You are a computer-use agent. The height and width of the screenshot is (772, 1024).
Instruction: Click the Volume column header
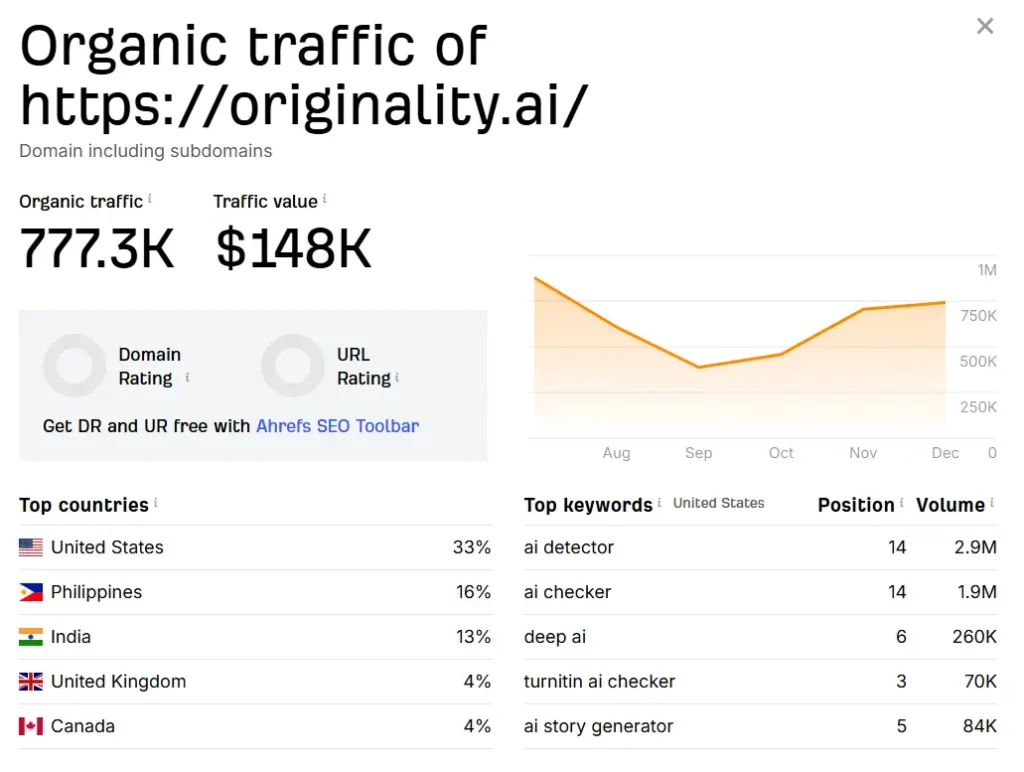tap(950, 505)
